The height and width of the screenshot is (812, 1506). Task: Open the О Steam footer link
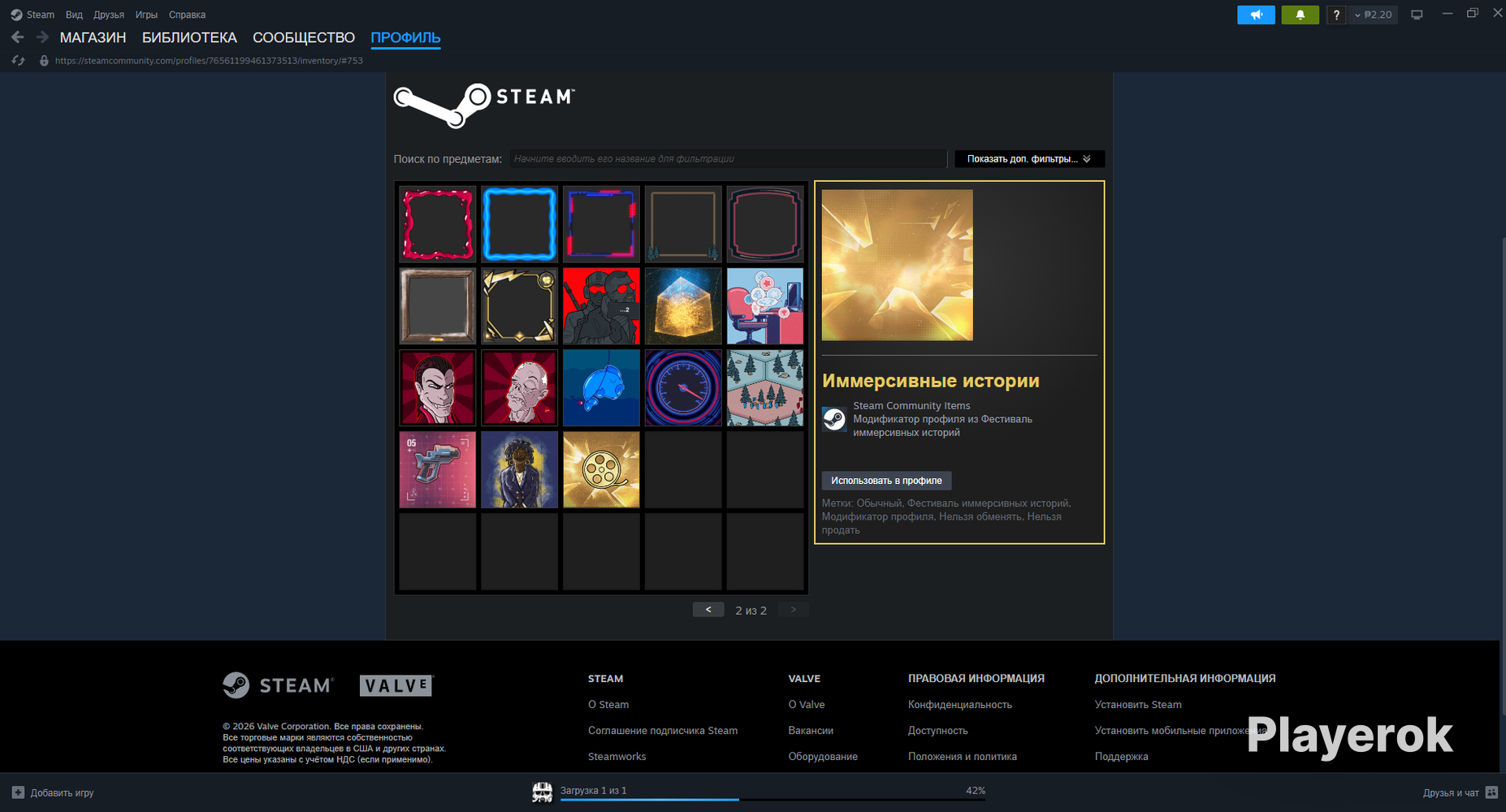(x=608, y=705)
